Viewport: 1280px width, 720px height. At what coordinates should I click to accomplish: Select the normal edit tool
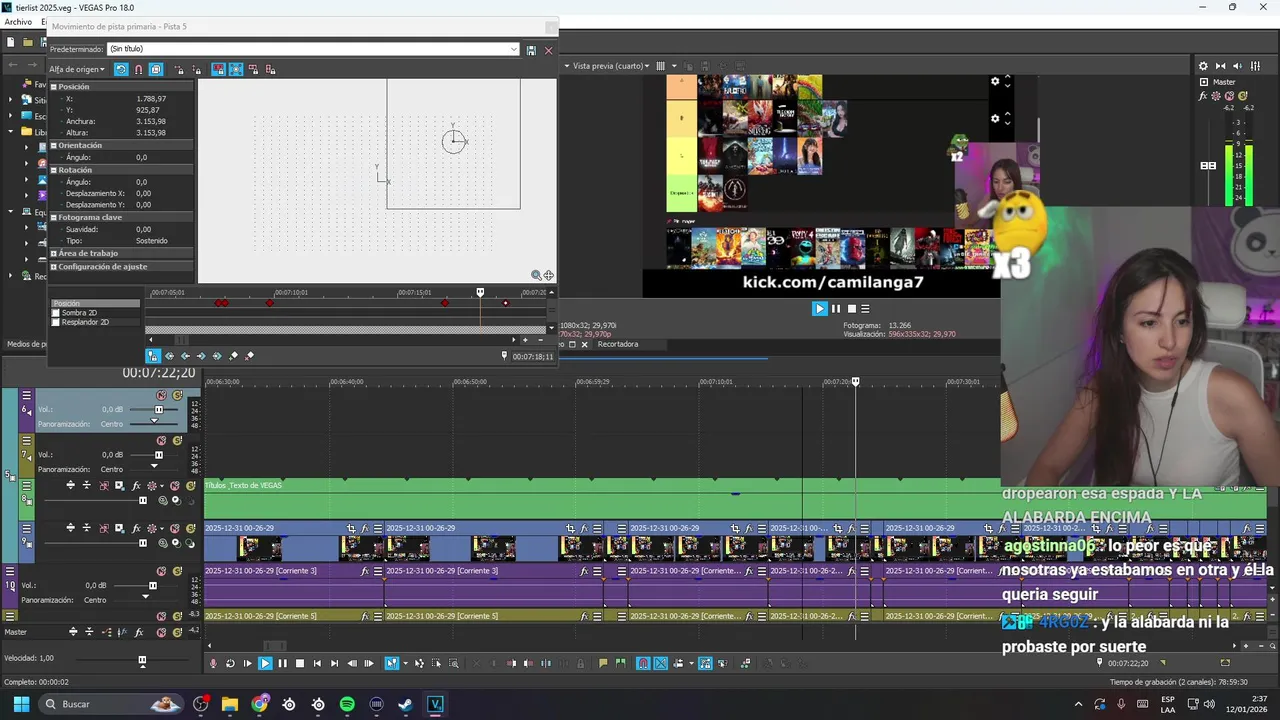(392, 663)
